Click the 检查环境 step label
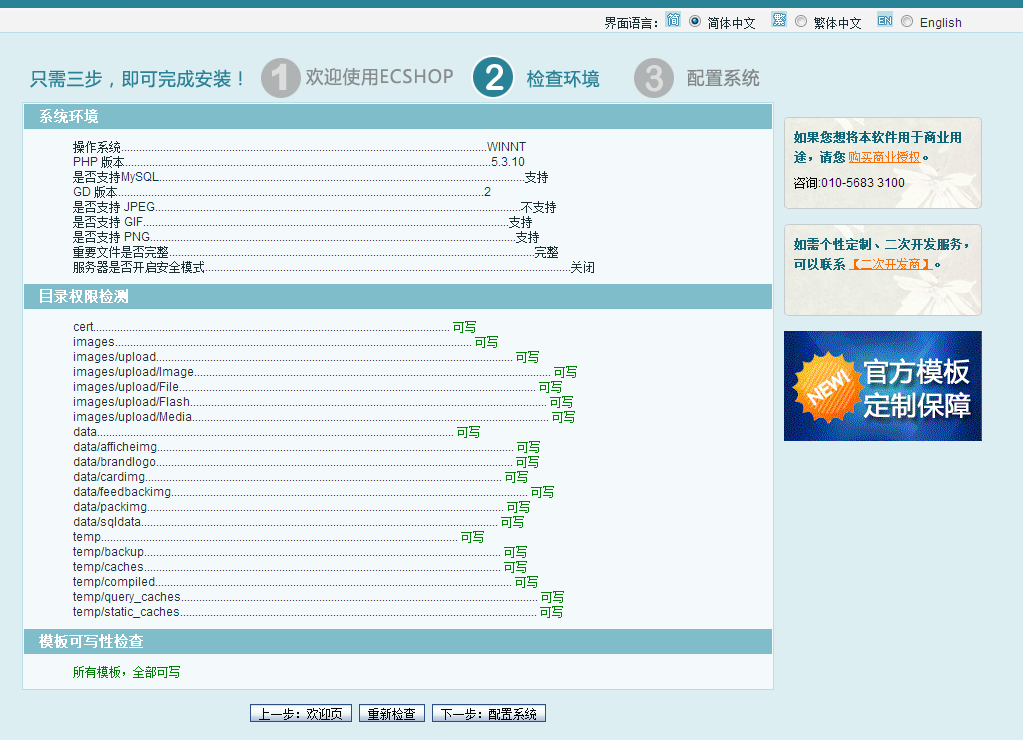Viewport: 1023px width, 740px height. [x=562, y=79]
